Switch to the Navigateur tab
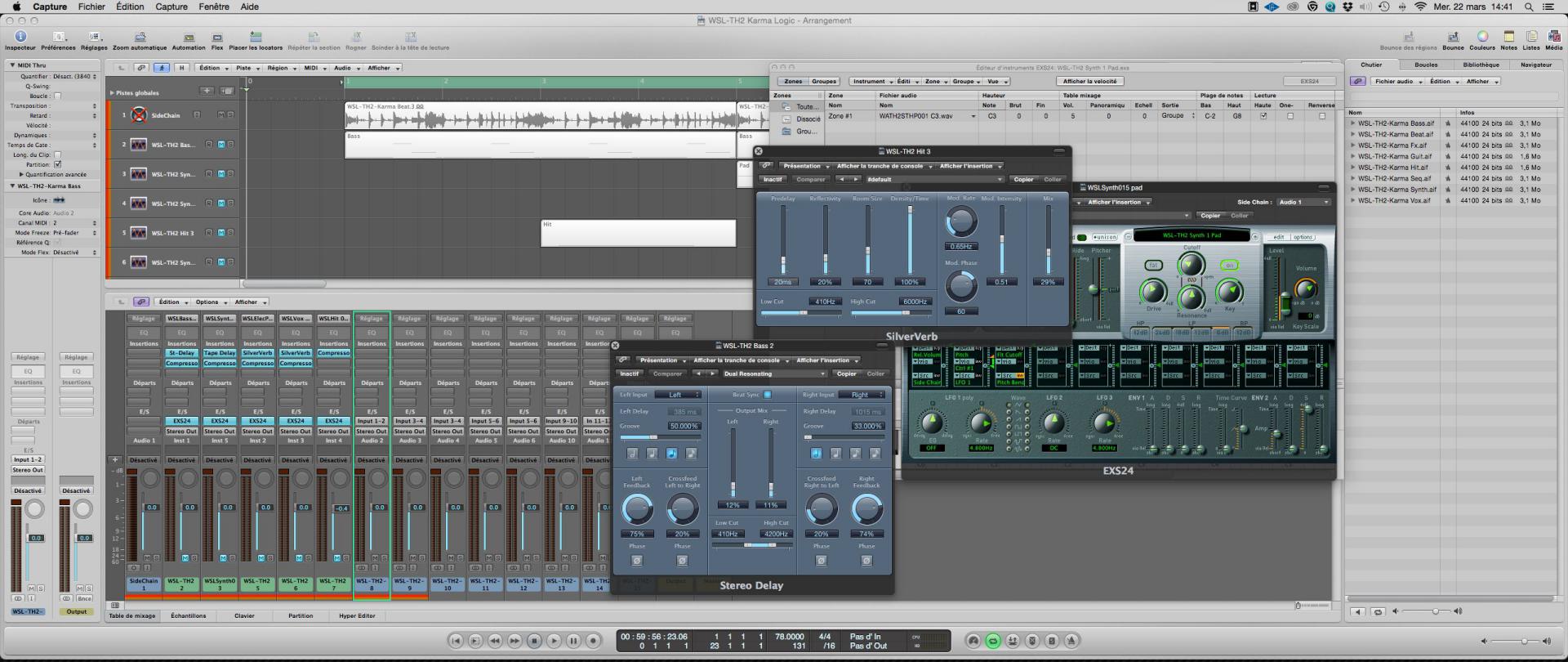1568x662 pixels. (x=1536, y=65)
